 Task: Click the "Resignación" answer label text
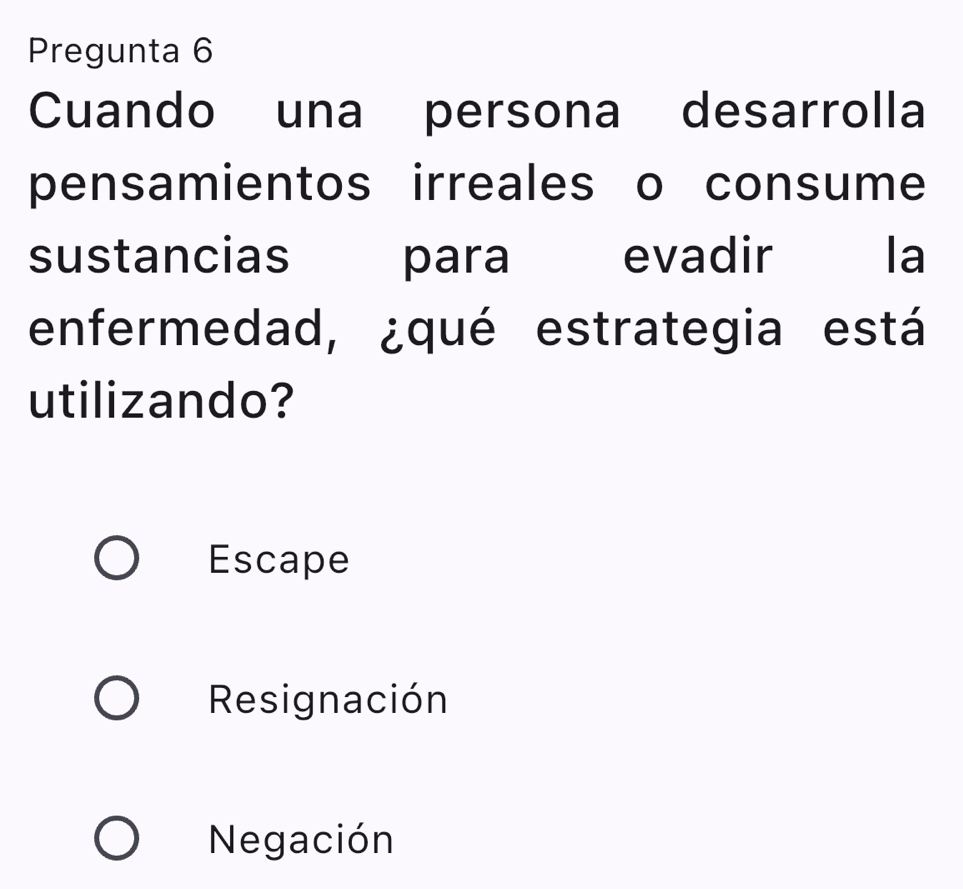(329, 700)
